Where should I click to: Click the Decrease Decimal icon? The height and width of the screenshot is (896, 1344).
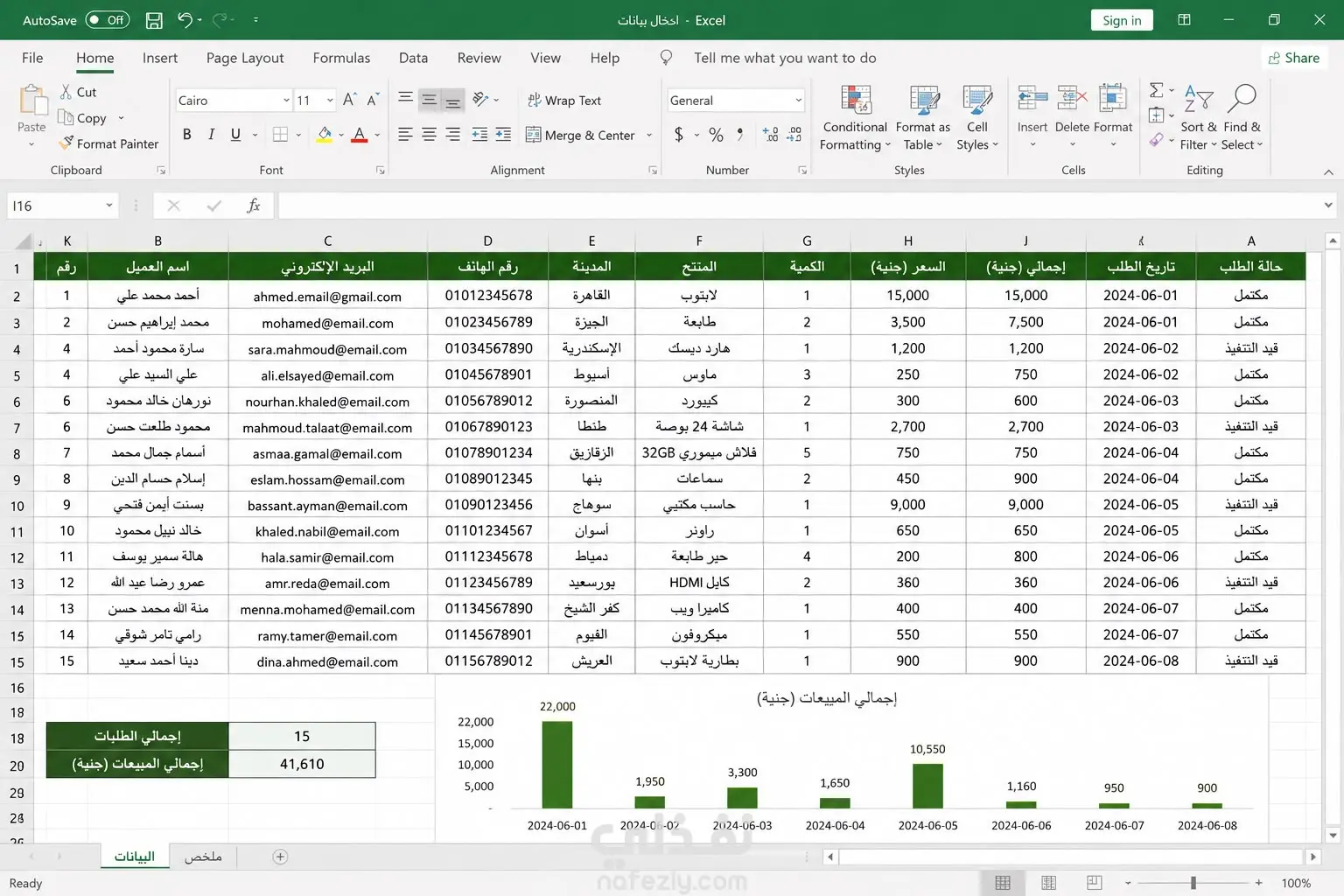click(794, 135)
